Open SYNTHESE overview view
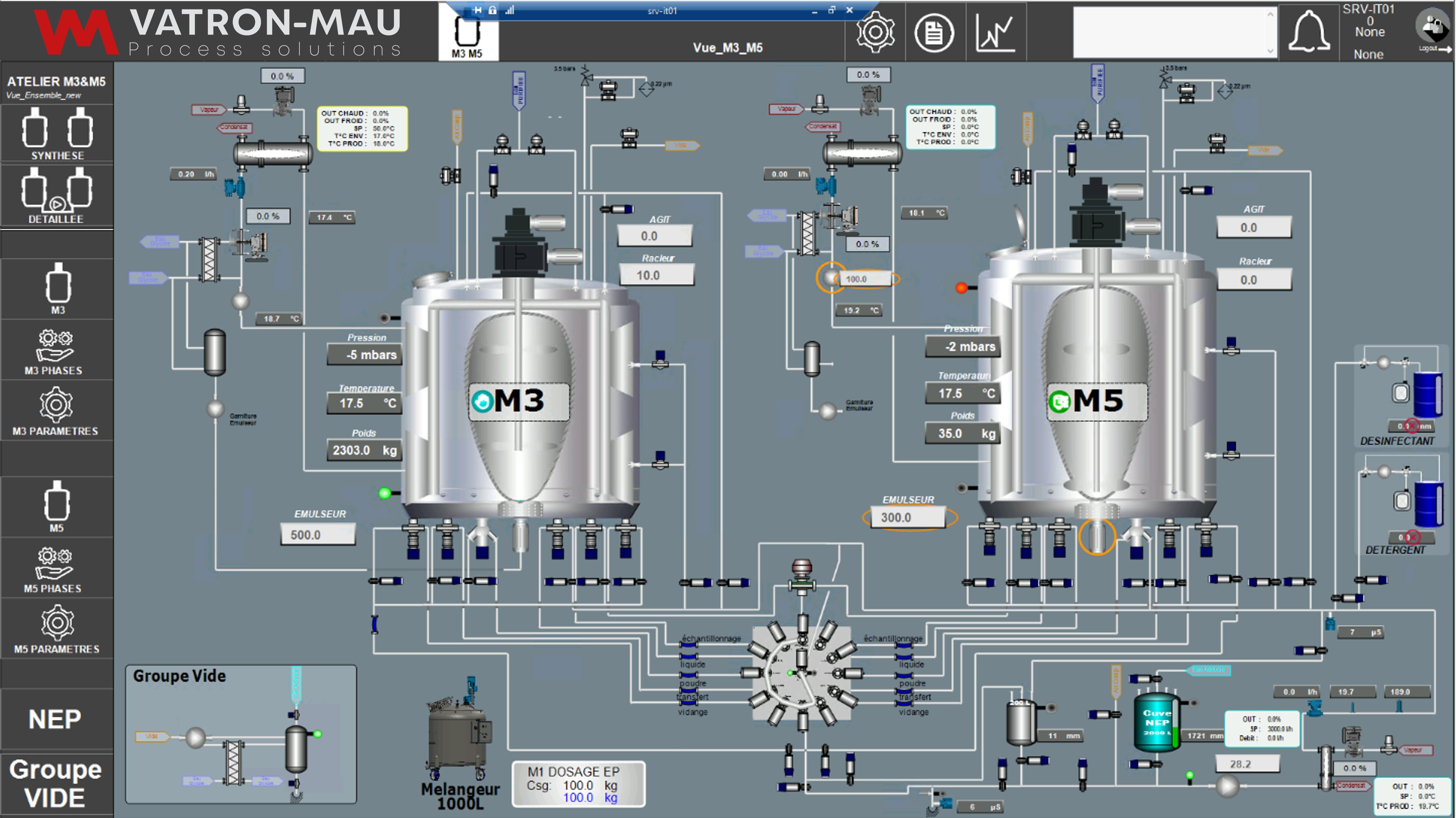The height and width of the screenshot is (818, 1456). [x=57, y=133]
